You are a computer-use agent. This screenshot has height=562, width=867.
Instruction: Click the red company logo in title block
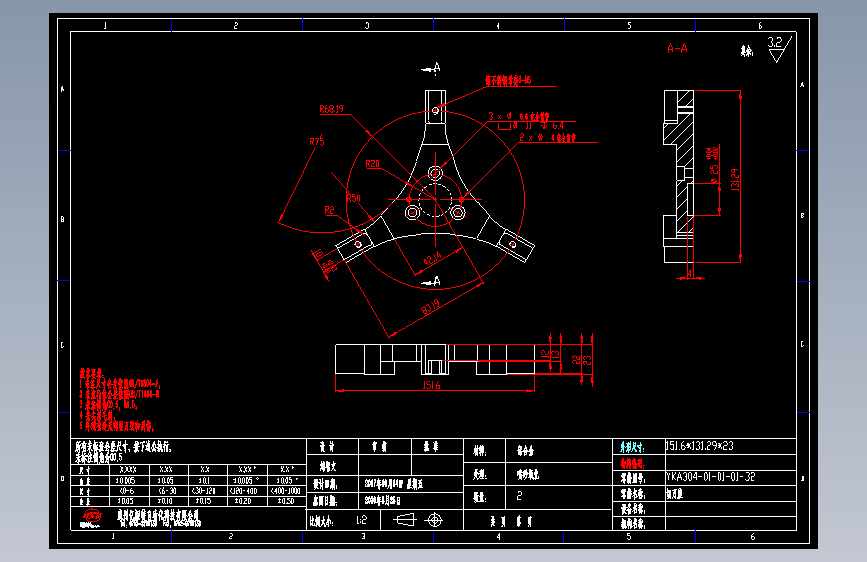[91, 518]
